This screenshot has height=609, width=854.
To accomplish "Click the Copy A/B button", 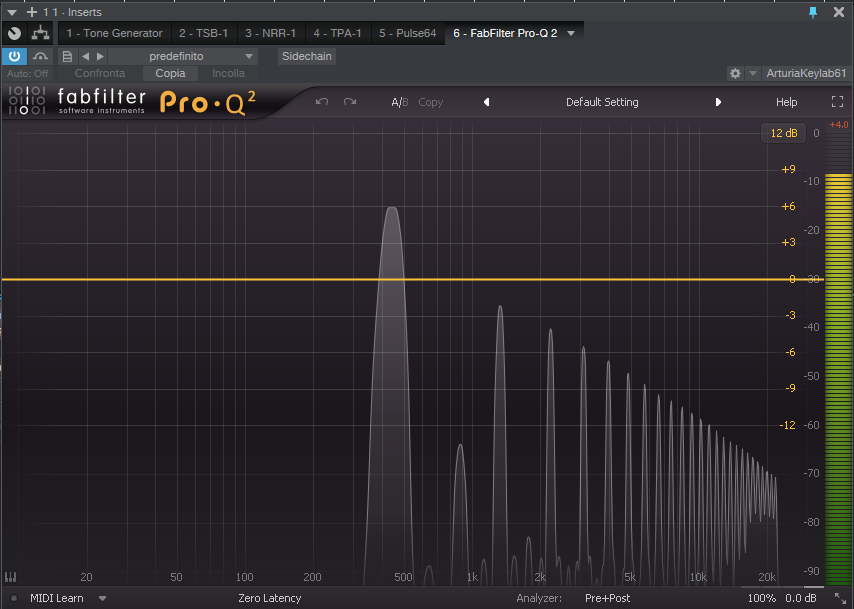I will (431, 102).
